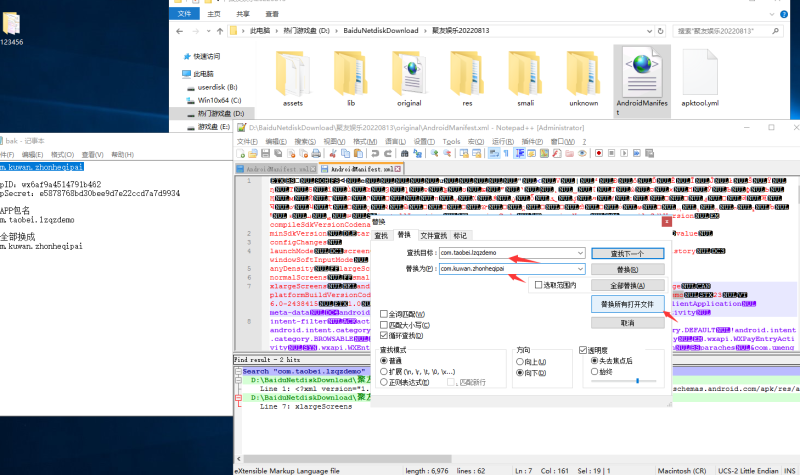Open 搜索(S) menu in Notepad++
Viewport: 800px width, 475px height.
point(305,141)
